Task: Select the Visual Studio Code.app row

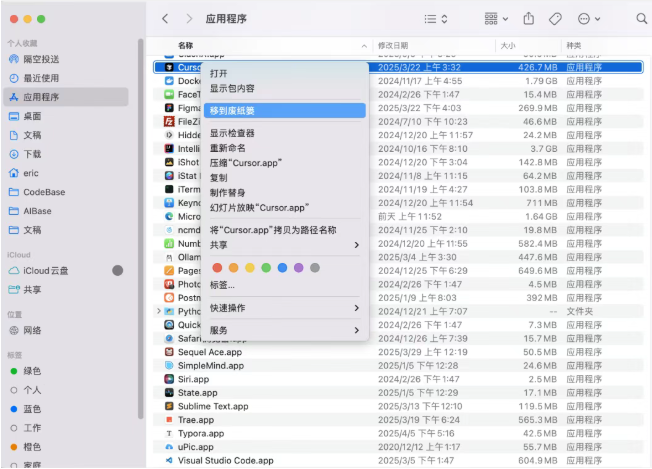Action: [398, 461]
